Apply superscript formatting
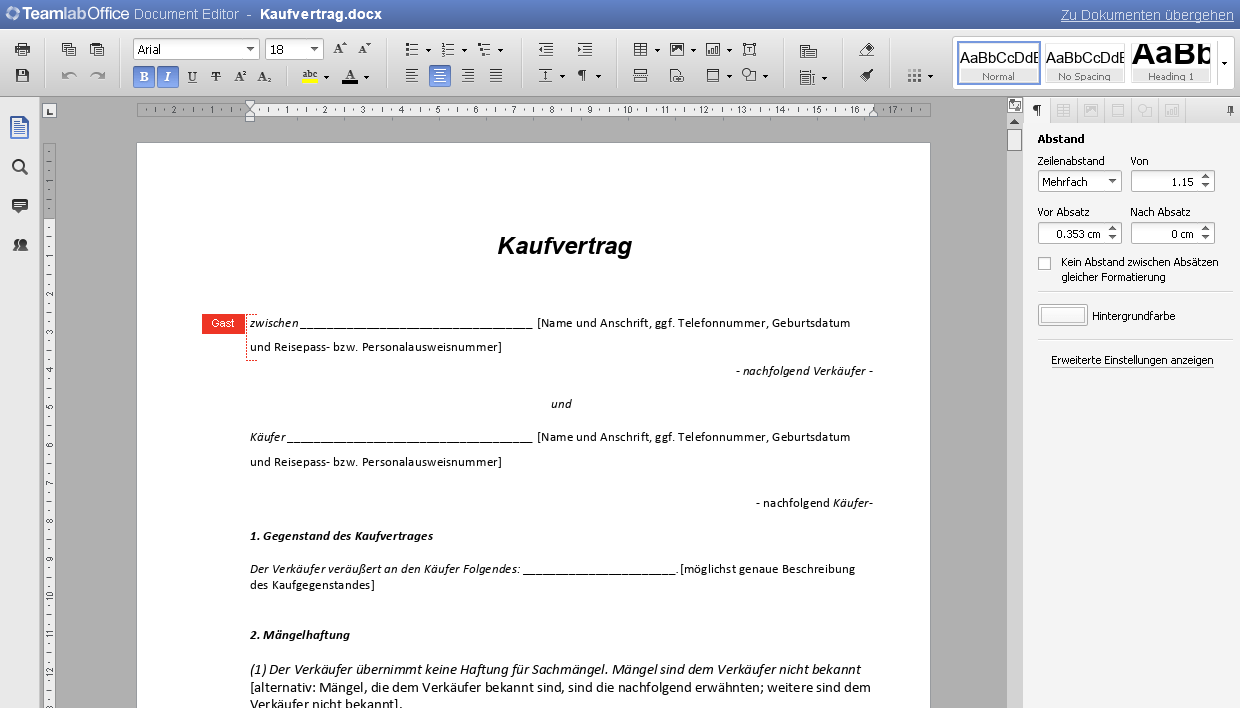 (240, 76)
